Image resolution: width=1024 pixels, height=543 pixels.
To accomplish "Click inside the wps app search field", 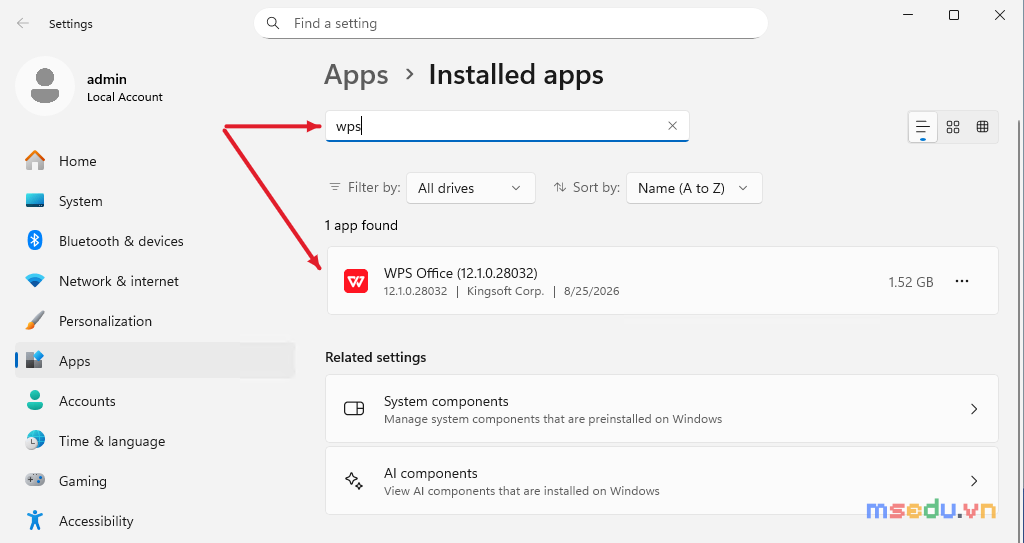I will point(507,126).
